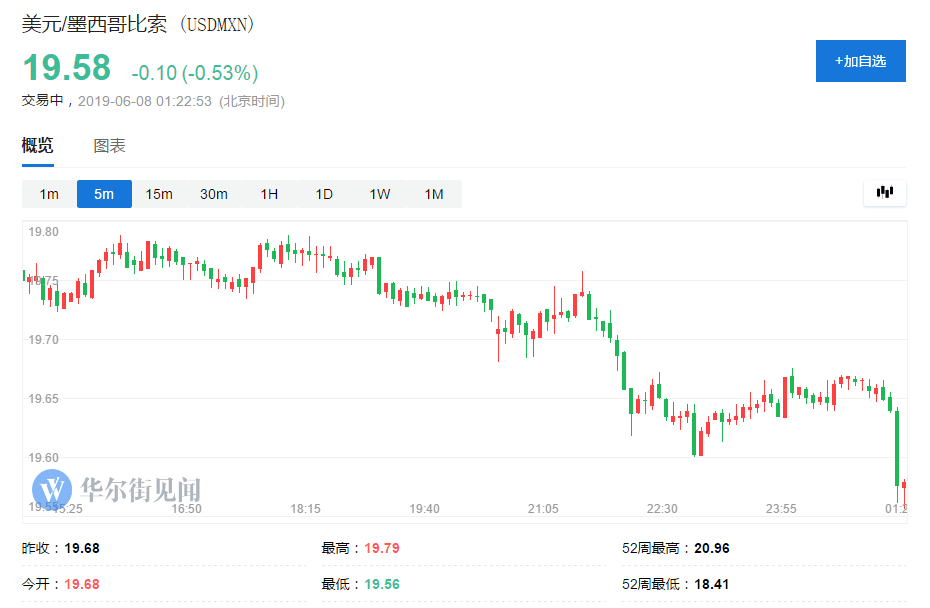Select the active 5m interval button
930x608 pixels.
click(x=104, y=194)
